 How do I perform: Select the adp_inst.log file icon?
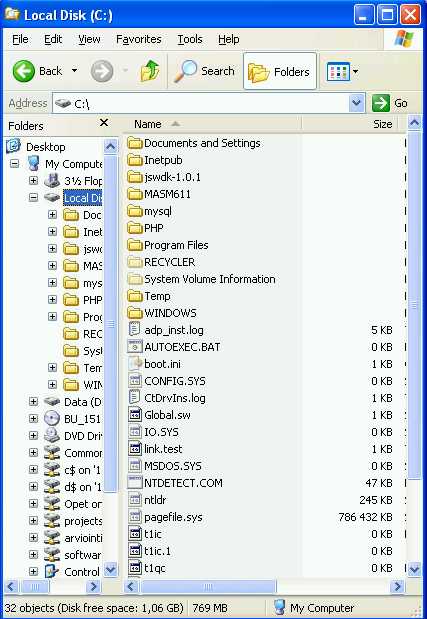coord(135,330)
